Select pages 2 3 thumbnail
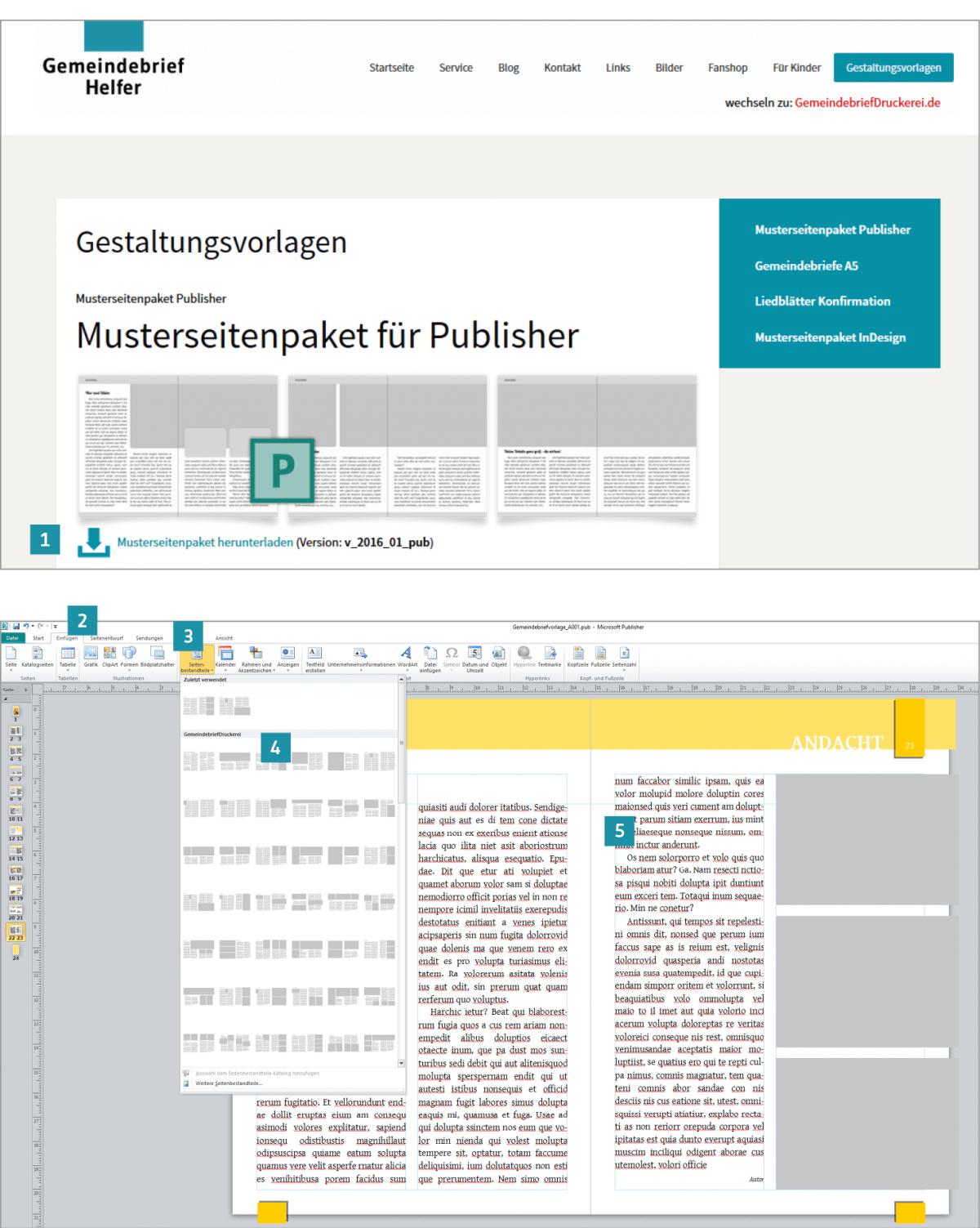This screenshot has height=1228, width=980. [x=16, y=733]
